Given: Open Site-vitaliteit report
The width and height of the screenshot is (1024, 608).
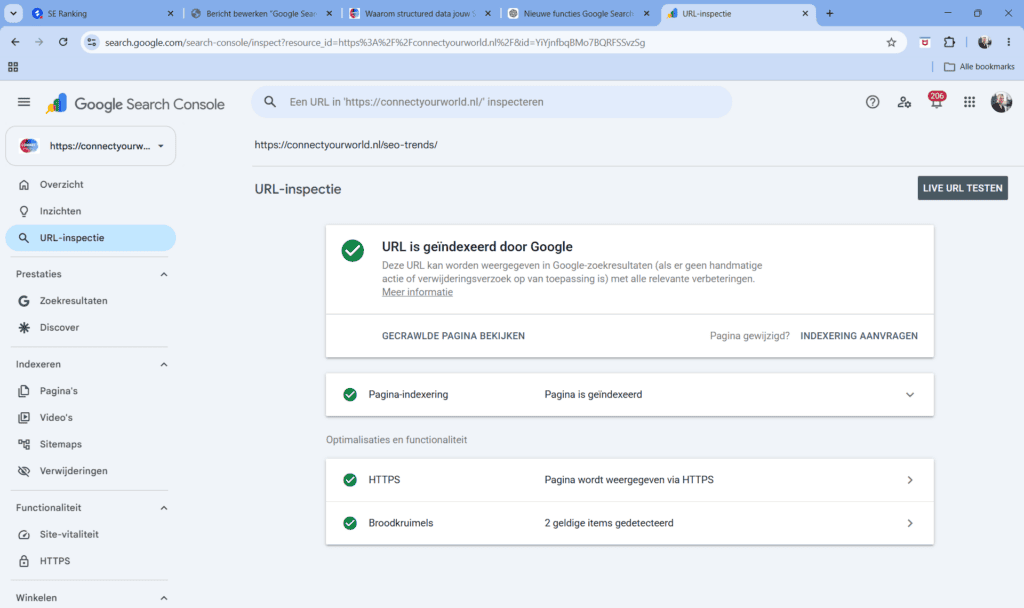Looking at the screenshot, I should tap(91, 535).
